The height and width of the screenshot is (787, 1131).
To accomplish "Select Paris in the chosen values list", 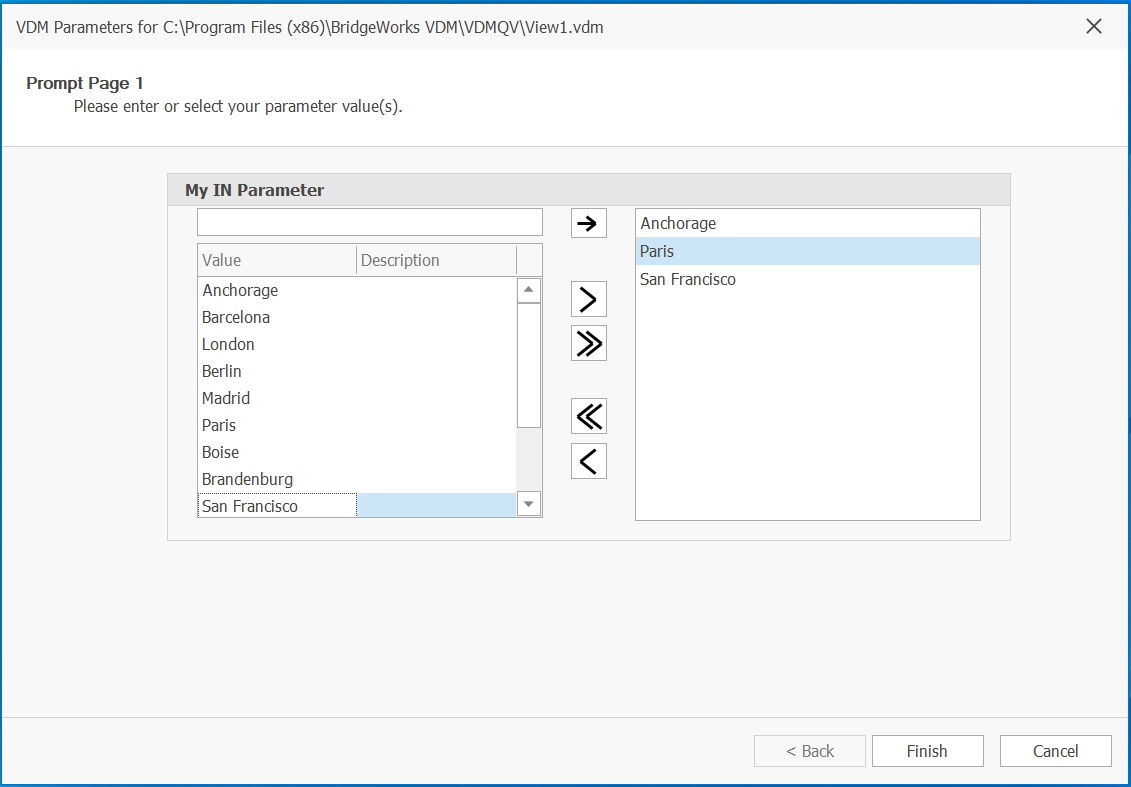I will 807,252.
